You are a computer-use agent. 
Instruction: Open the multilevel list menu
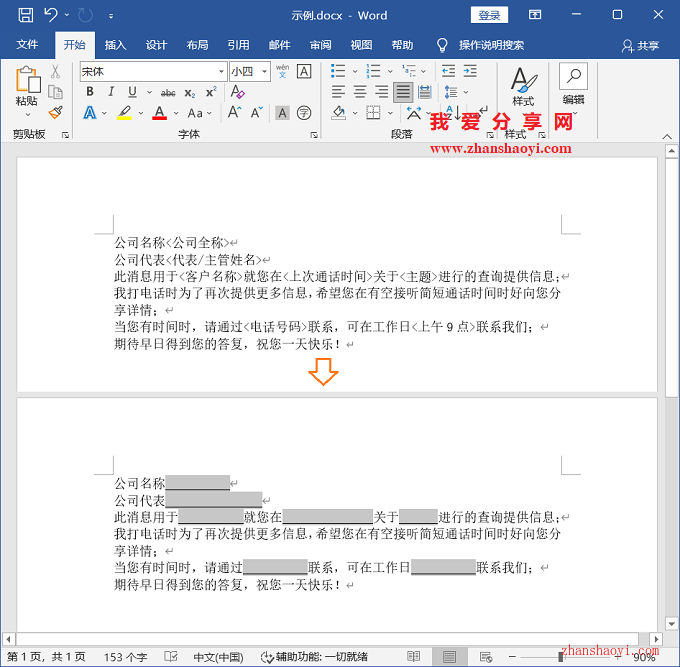(409, 71)
